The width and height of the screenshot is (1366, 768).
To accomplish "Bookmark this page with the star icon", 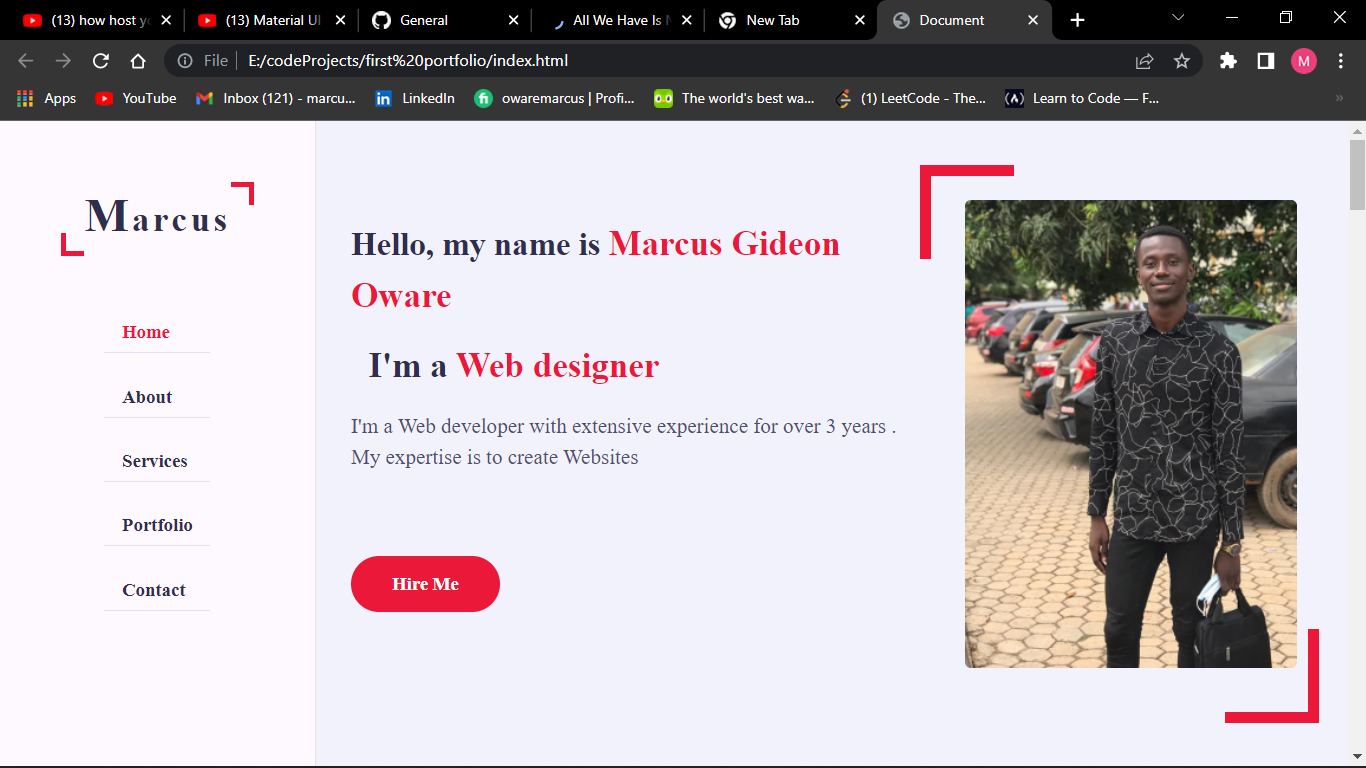I will (1182, 60).
